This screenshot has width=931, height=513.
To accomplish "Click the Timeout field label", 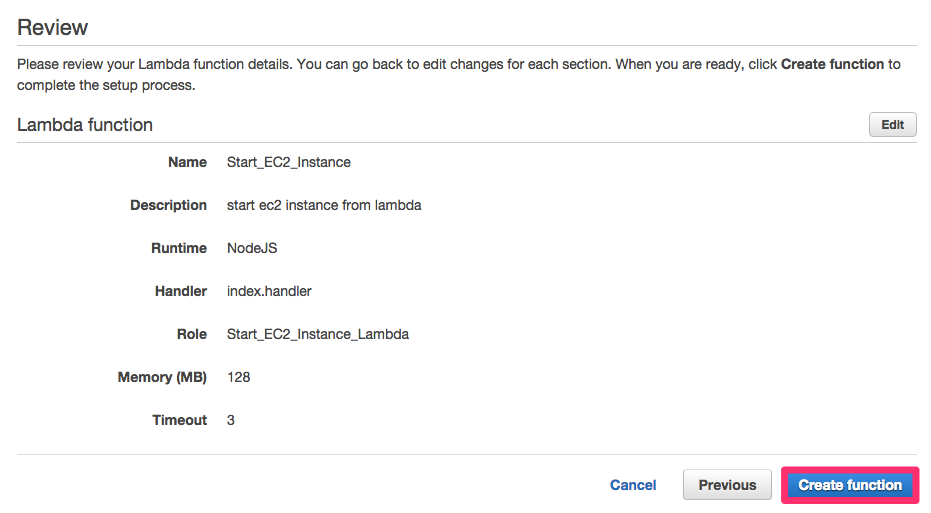I will click(x=180, y=420).
